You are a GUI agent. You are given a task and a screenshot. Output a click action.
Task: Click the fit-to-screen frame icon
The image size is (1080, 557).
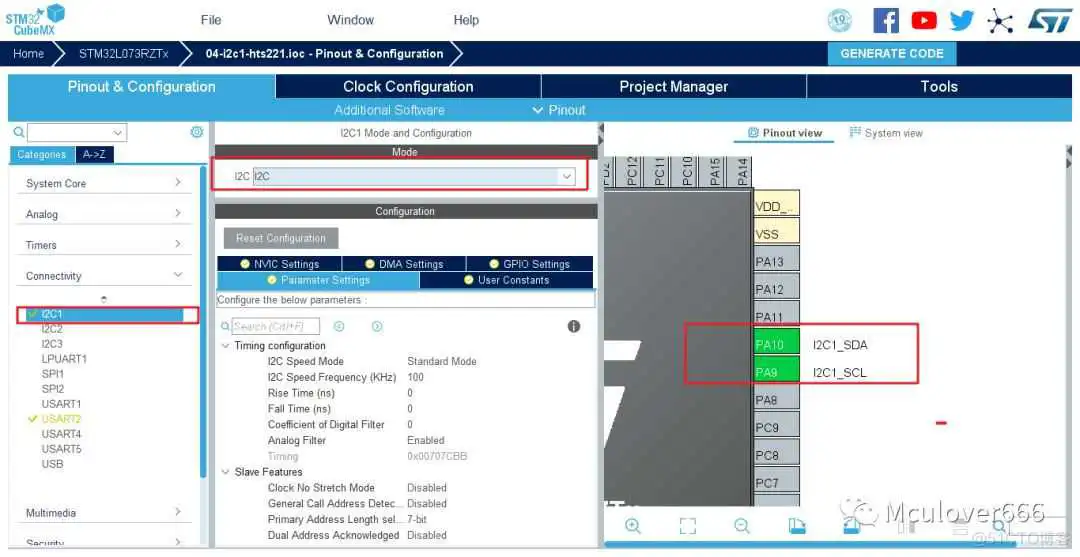click(x=687, y=526)
